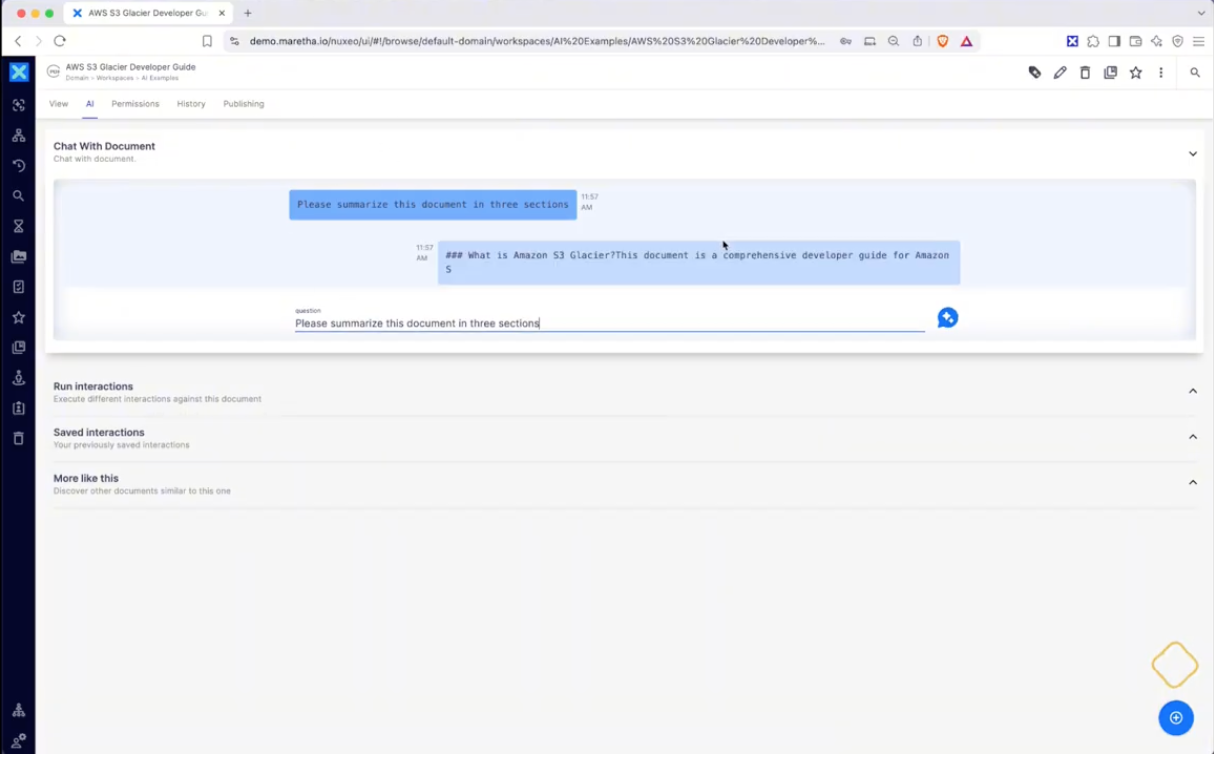The width and height of the screenshot is (1214, 757).
Task: Click the sent message bubble Please summarize this document
Action: point(433,205)
